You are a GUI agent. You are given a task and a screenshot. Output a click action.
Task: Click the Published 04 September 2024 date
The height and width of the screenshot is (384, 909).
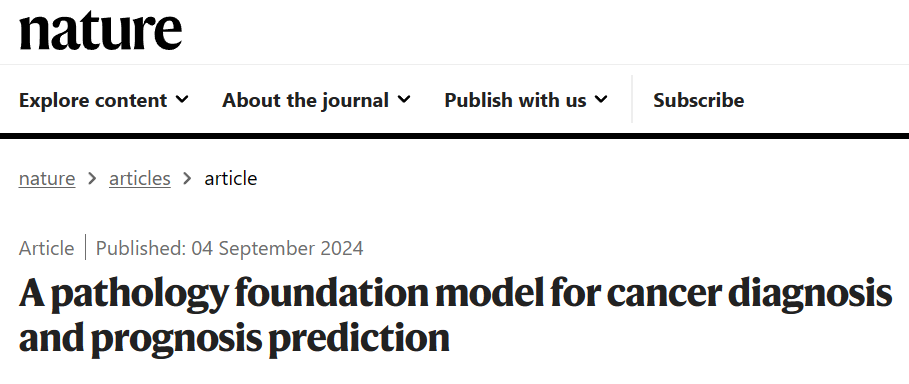pos(230,248)
